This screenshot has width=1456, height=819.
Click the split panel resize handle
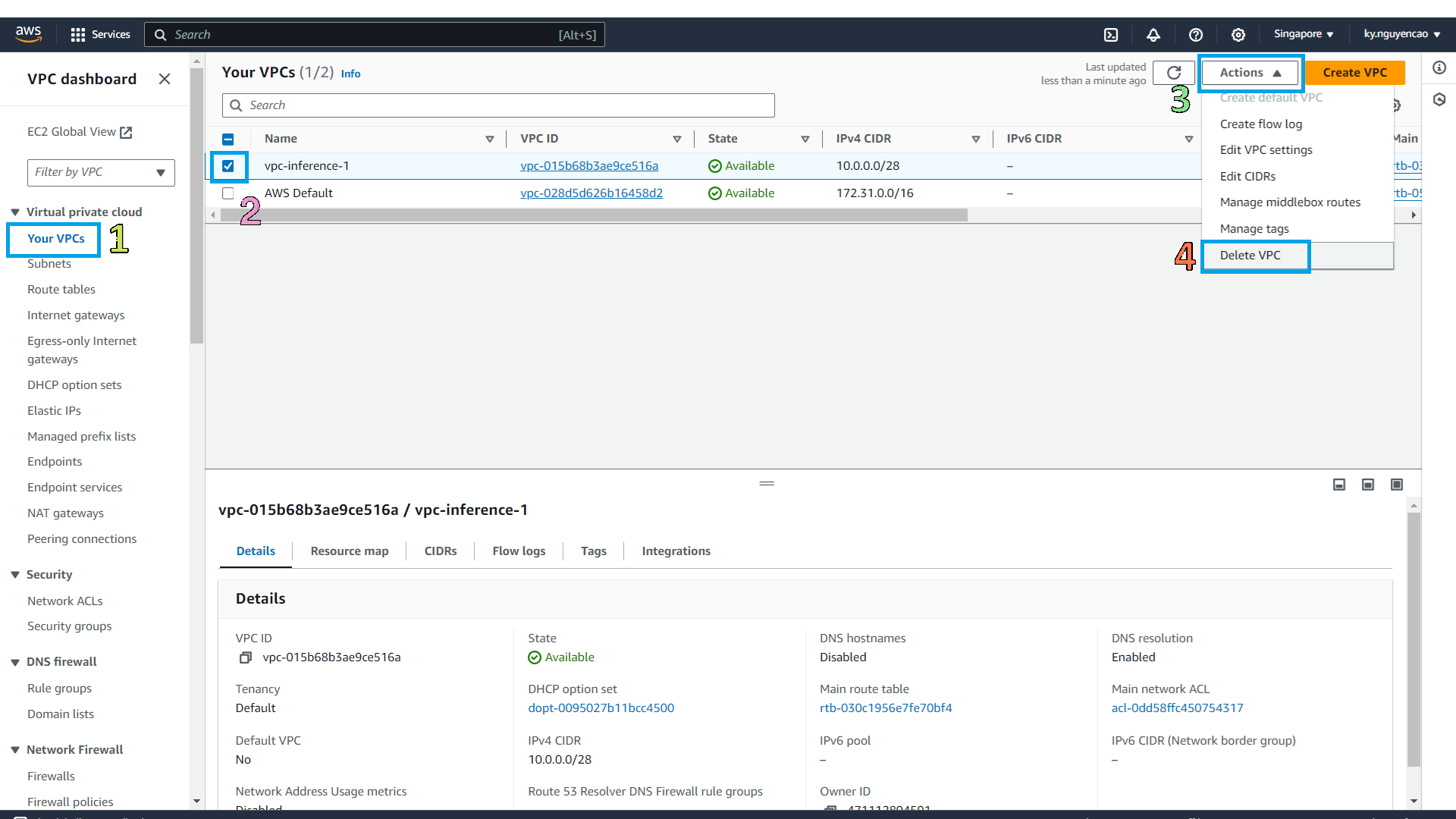click(767, 483)
